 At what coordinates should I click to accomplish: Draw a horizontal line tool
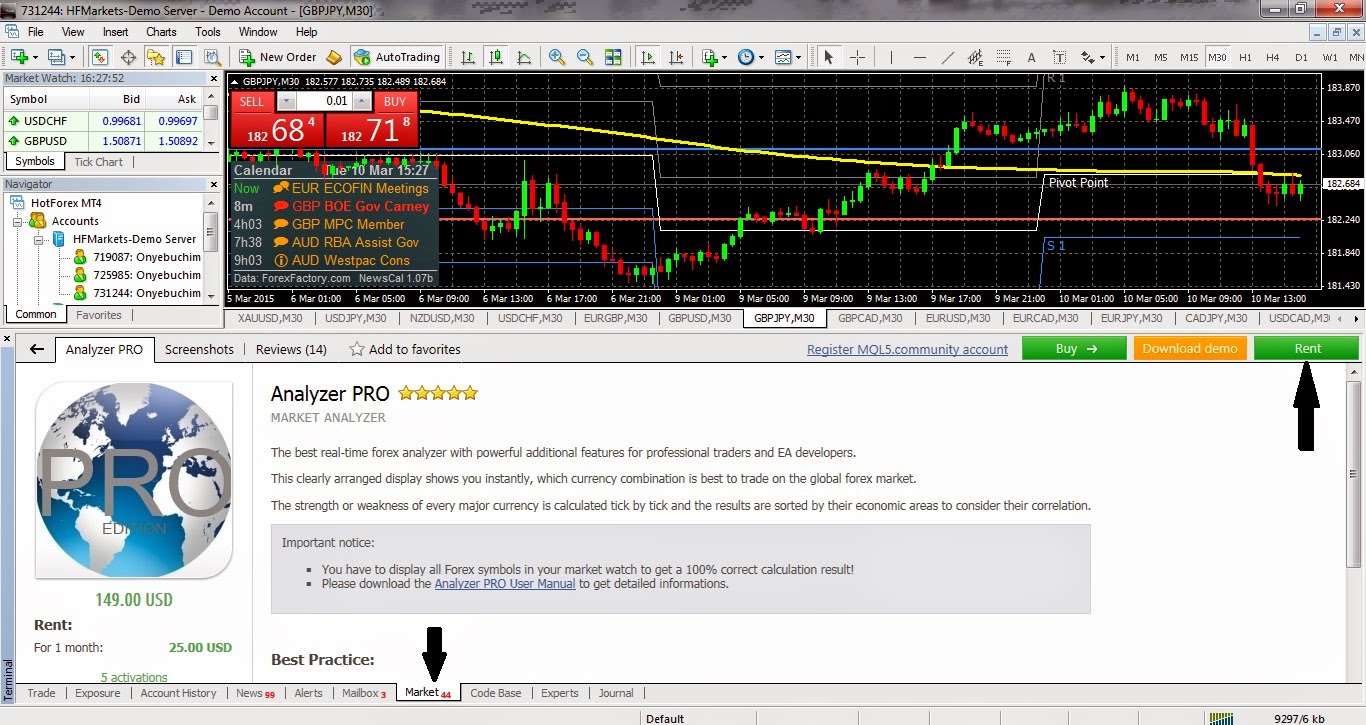pyautogui.click(x=920, y=57)
